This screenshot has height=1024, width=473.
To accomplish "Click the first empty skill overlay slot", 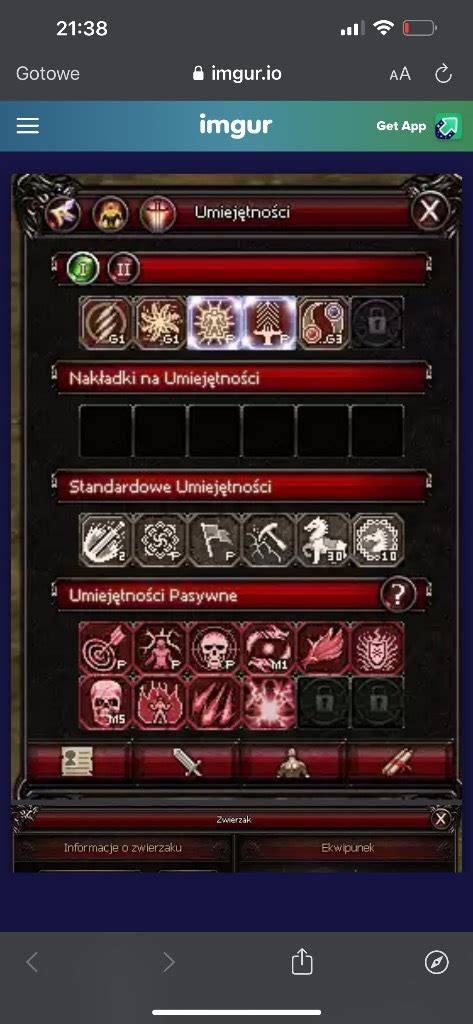I will coord(106,431).
